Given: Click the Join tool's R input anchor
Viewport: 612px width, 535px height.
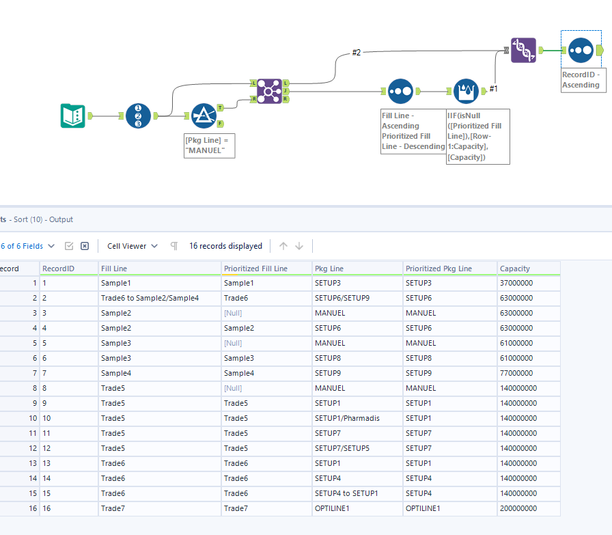Looking at the screenshot, I should [x=254, y=99].
